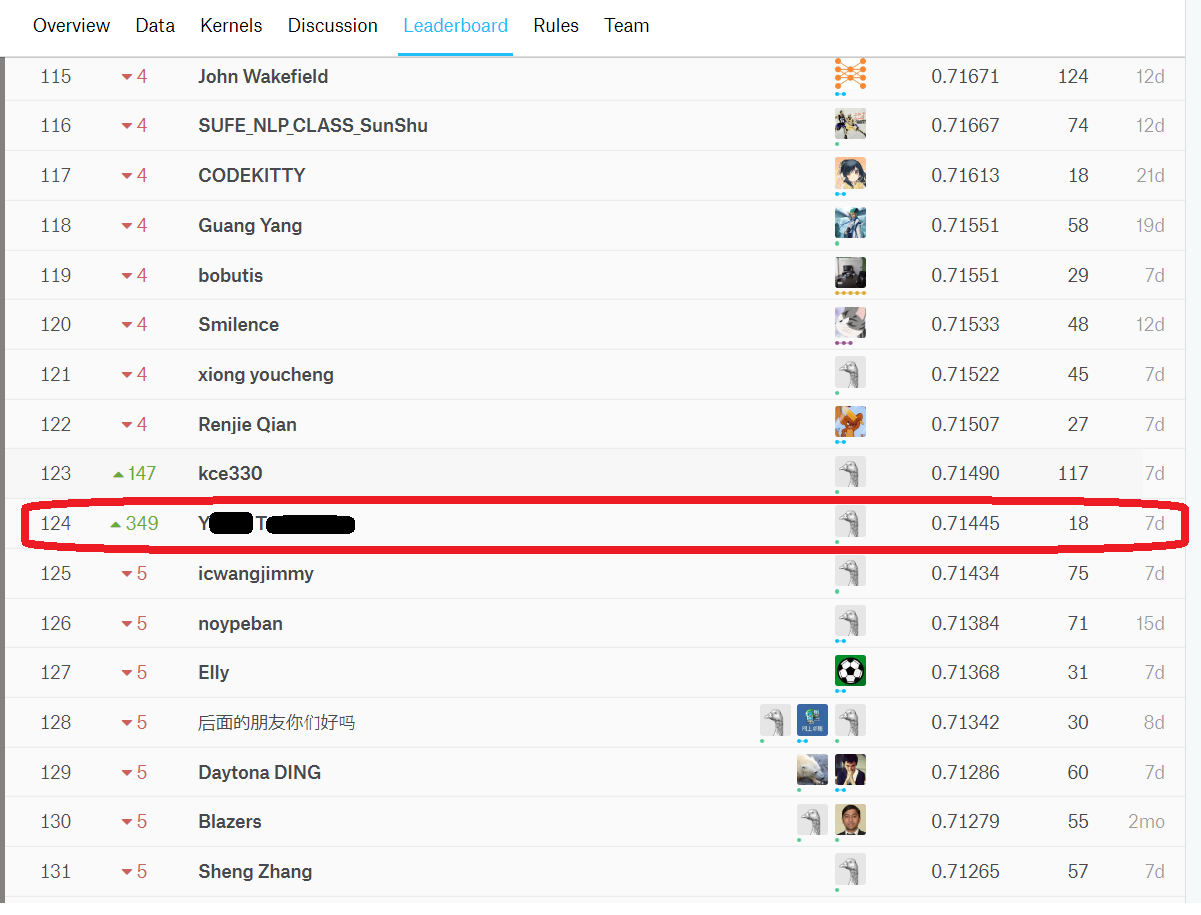Click score 0.71265
Viewport: 1201px width, 915px height.
click(965, 871)
